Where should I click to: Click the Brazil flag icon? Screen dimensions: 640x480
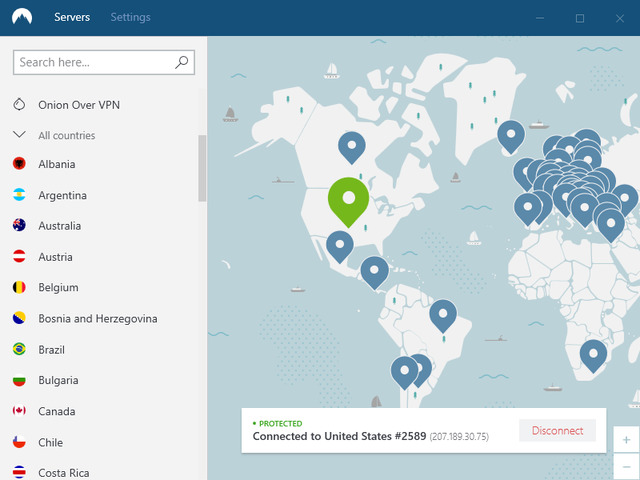(x=19, y=349)
